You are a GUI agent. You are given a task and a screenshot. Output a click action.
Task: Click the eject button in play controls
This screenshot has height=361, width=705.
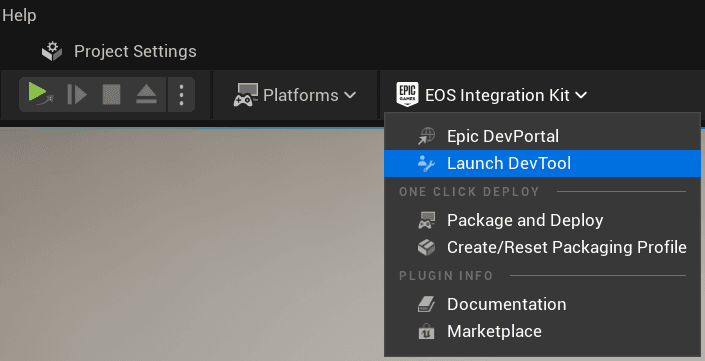coord(146,95)
